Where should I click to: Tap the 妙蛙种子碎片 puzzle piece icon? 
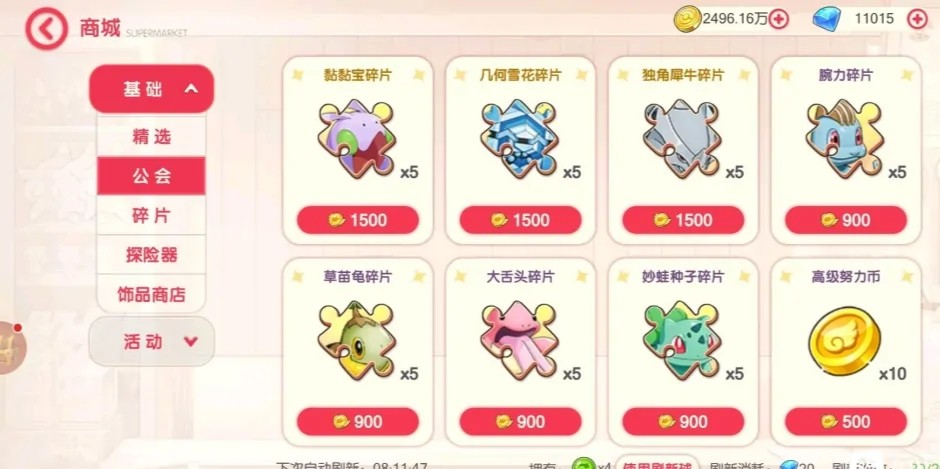point(682,340)
